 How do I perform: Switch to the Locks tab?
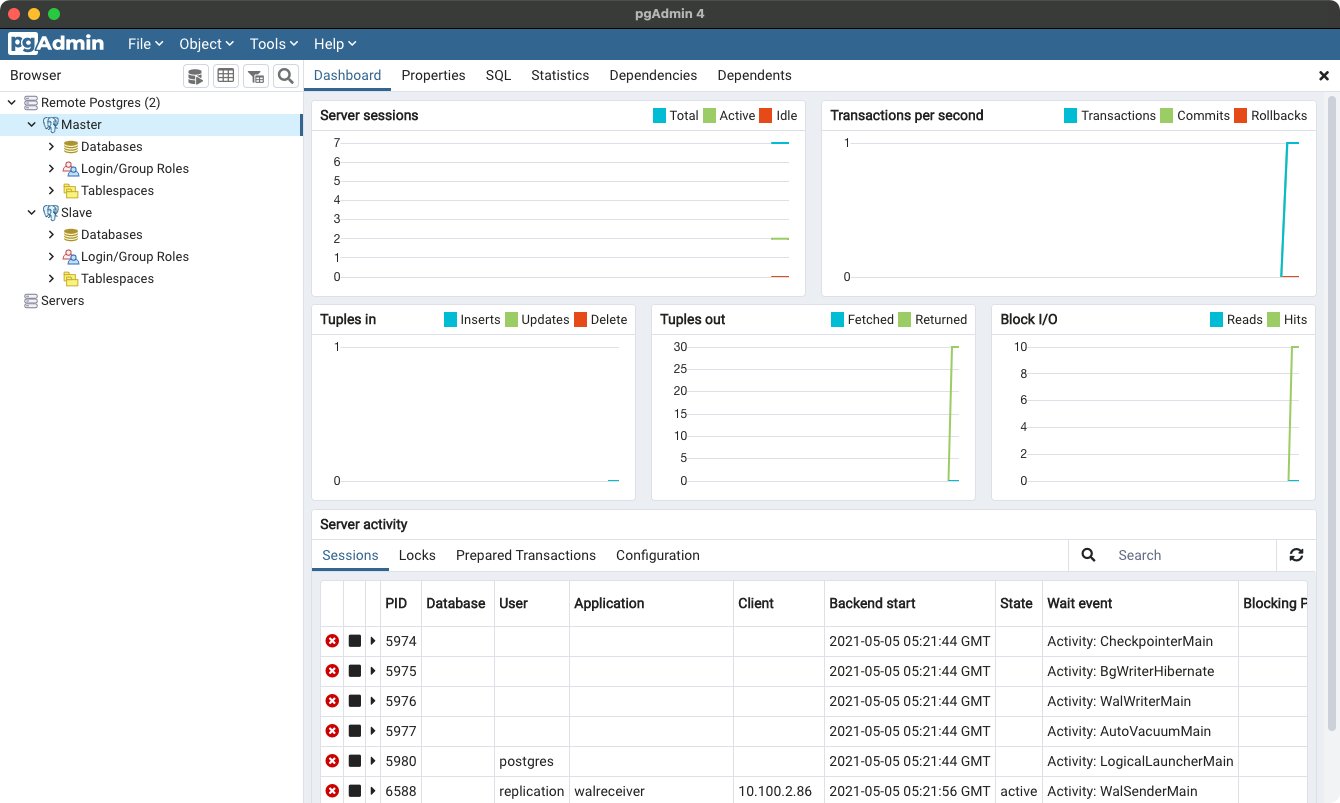(x=417, y=555)
